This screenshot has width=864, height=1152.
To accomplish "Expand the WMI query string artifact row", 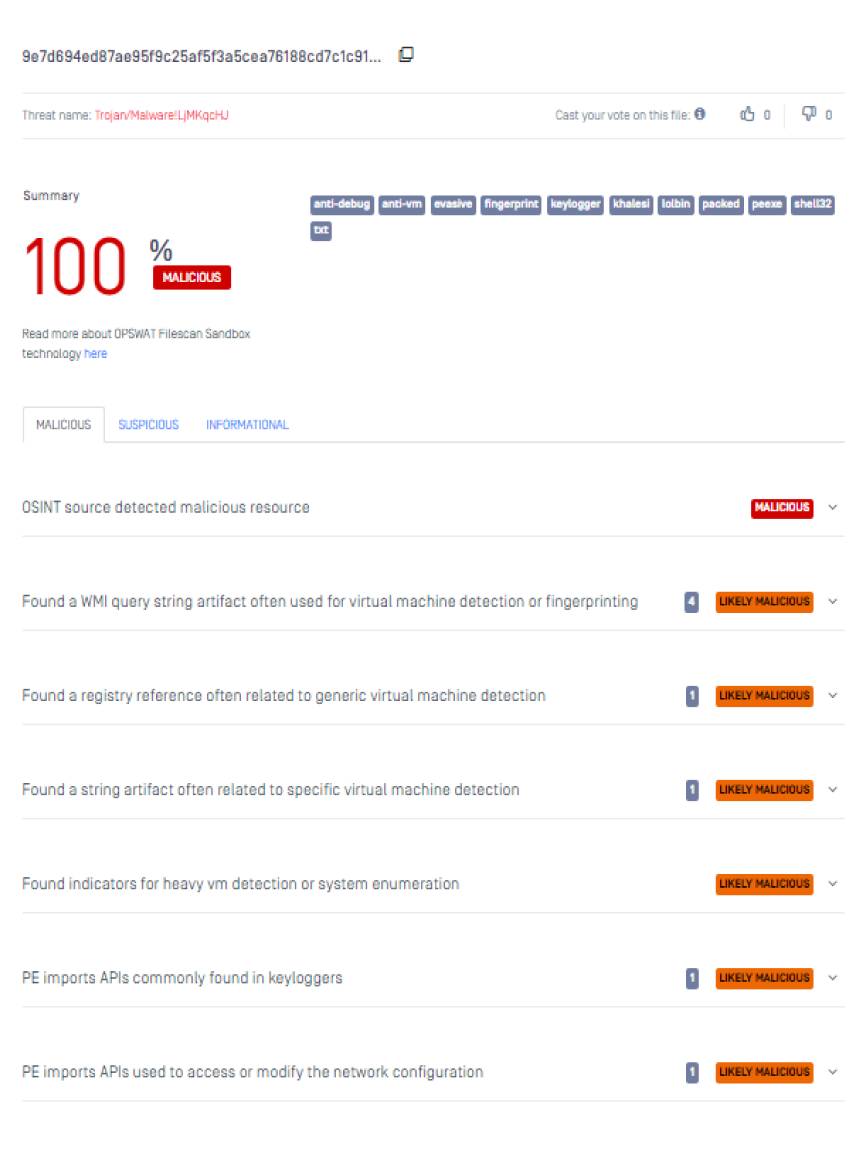I will 833,602.
